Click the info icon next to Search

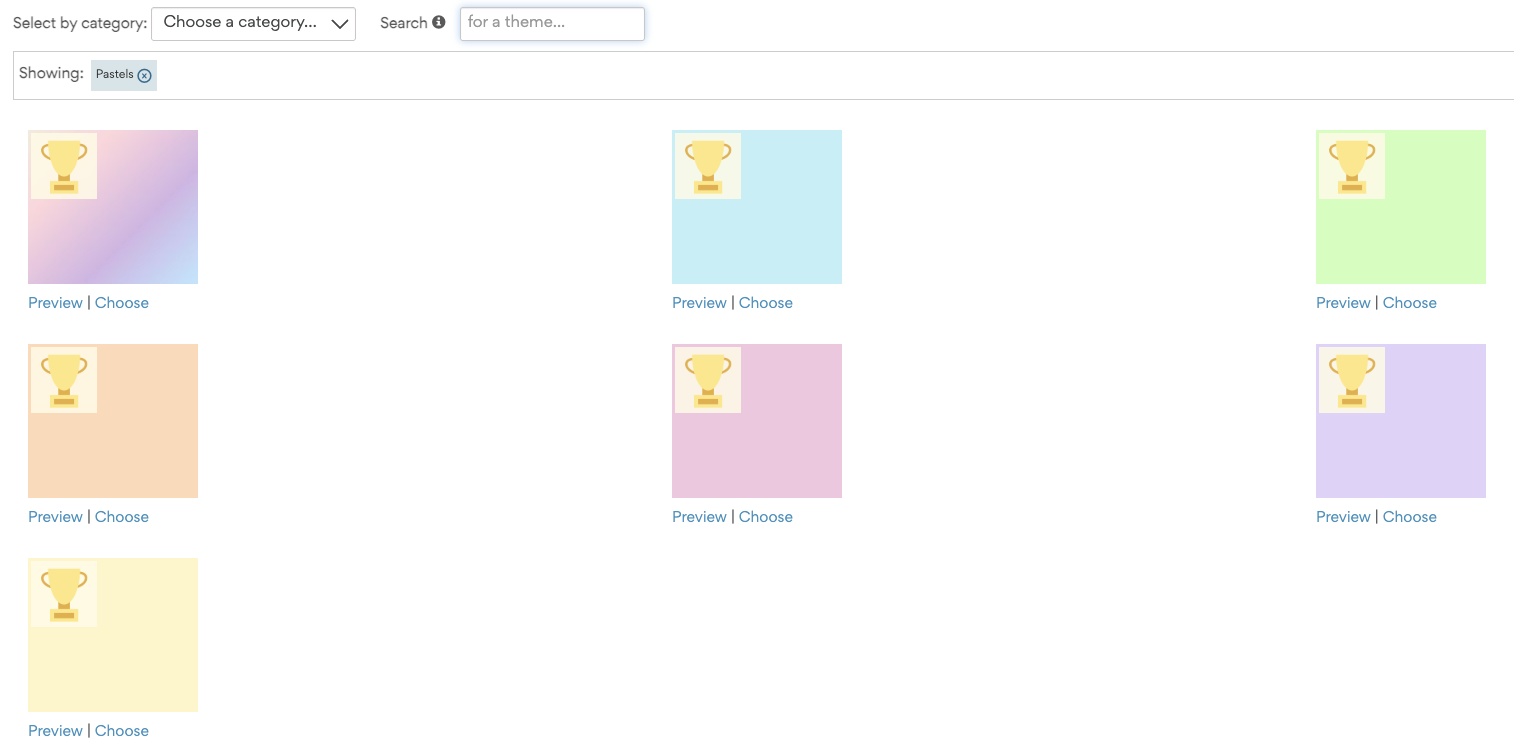pyautogui.click(x=440, y=21)
